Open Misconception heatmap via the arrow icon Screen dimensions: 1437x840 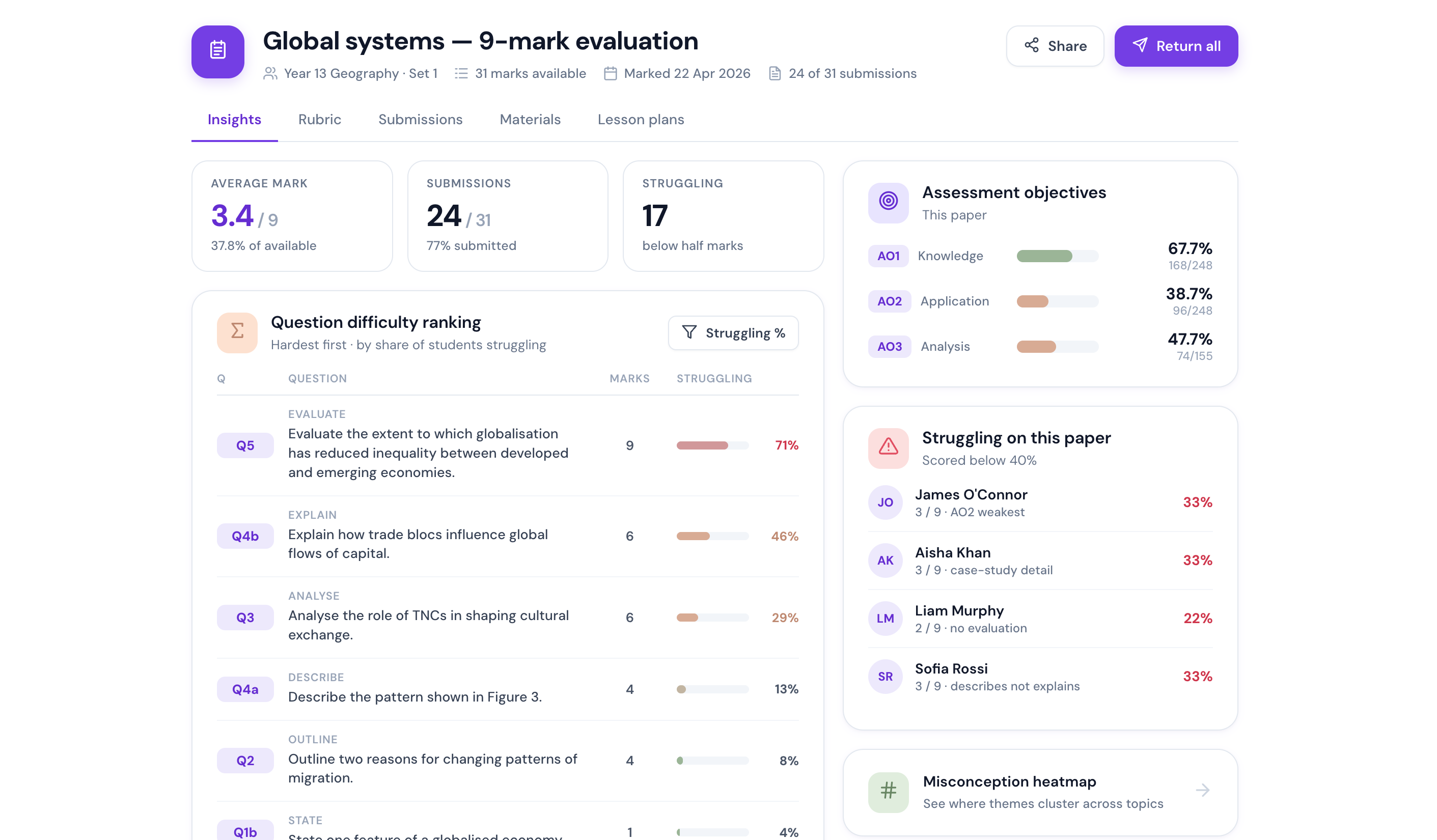point(1203,790)
